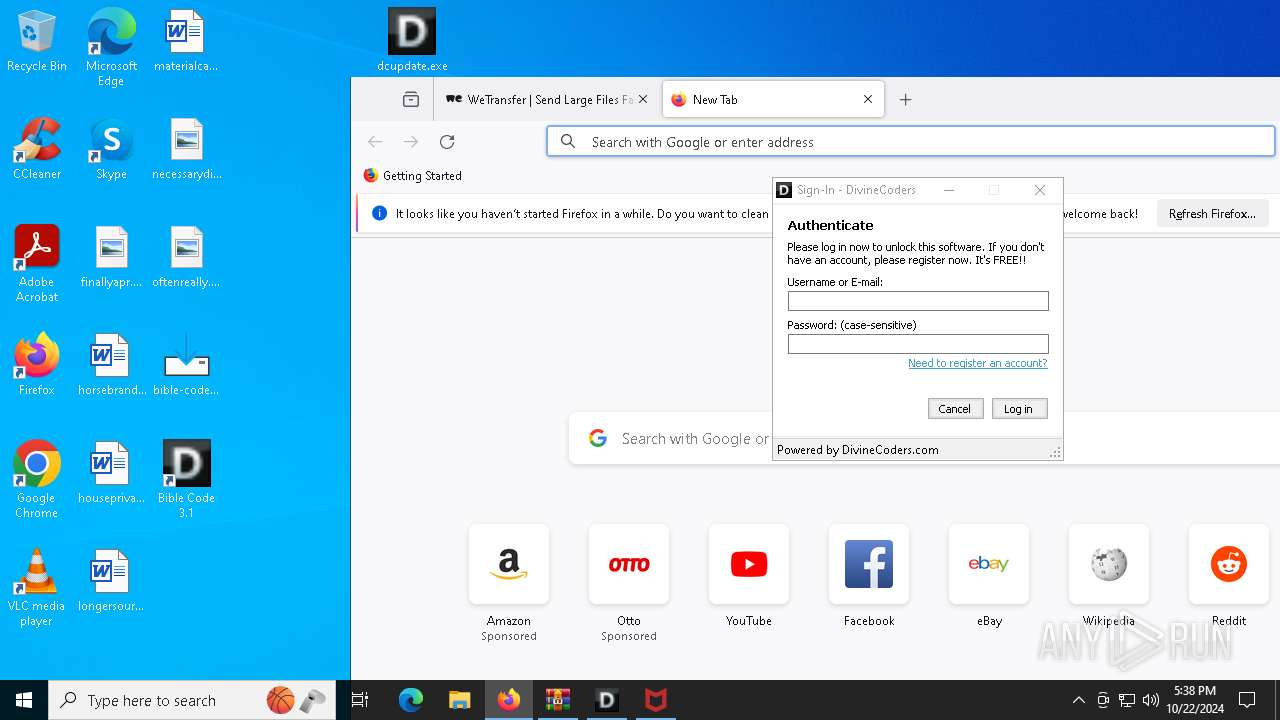Click Cancel in Sign-In dialog
Viewport: 1280px width, 720px height.
pyautogui.click(x=955, y=408)
